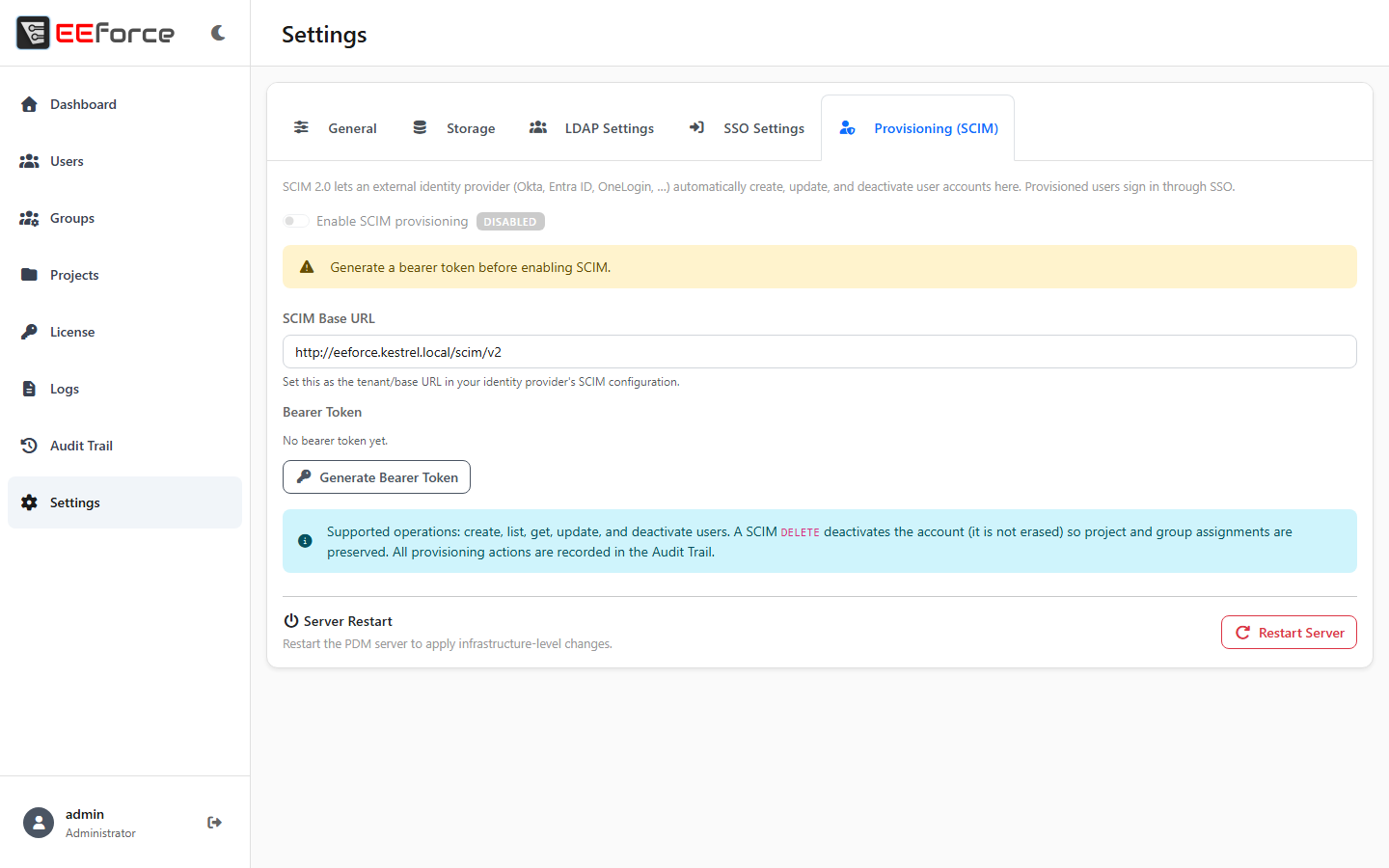Image resolution: width=1389 pixels, height=868 pixels.
Task: Click the SCIM Base URL field
Action: (819, 352)
